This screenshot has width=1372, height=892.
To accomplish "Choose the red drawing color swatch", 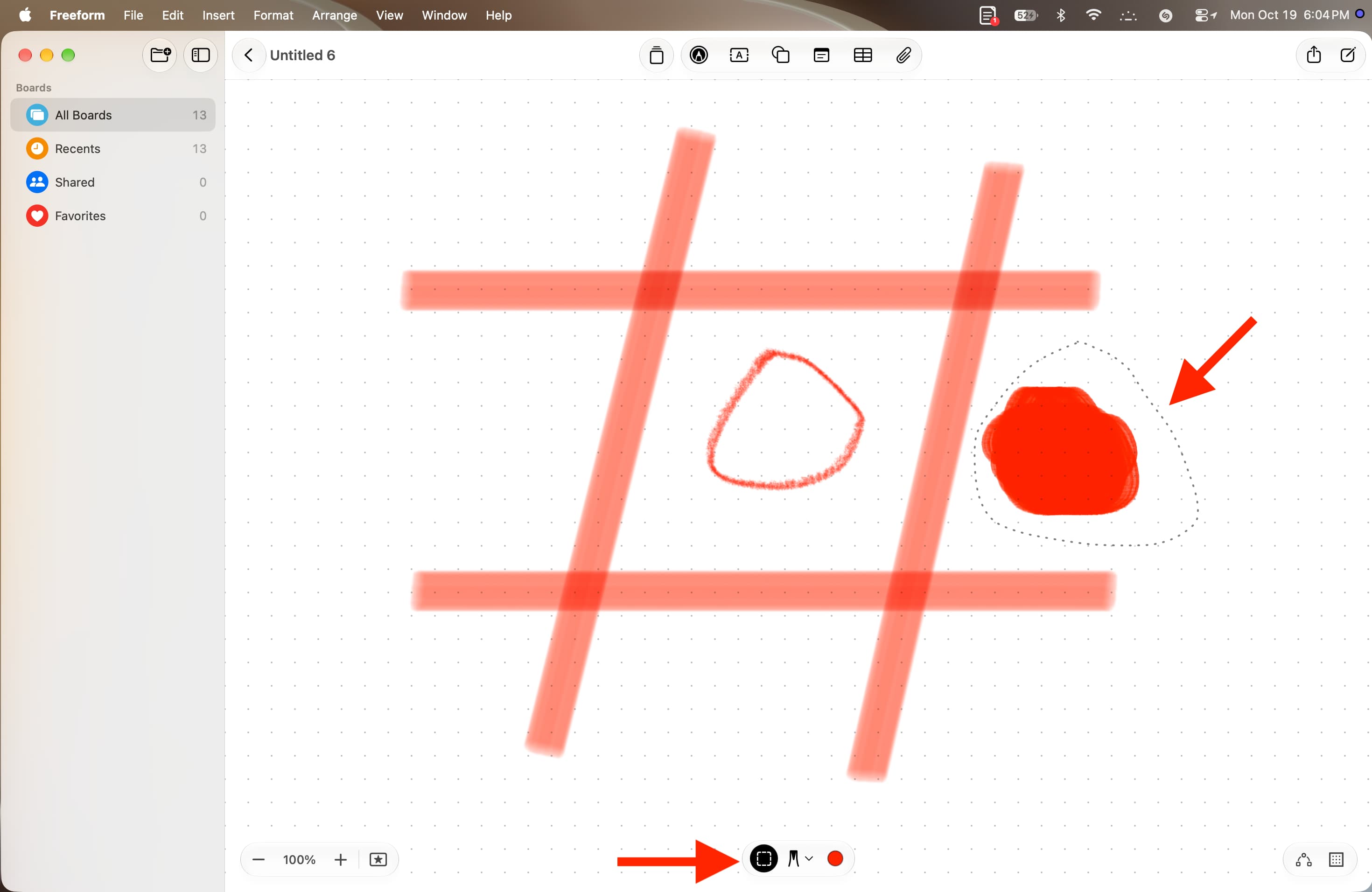I will pyautogui.click(x=835, y=858).
